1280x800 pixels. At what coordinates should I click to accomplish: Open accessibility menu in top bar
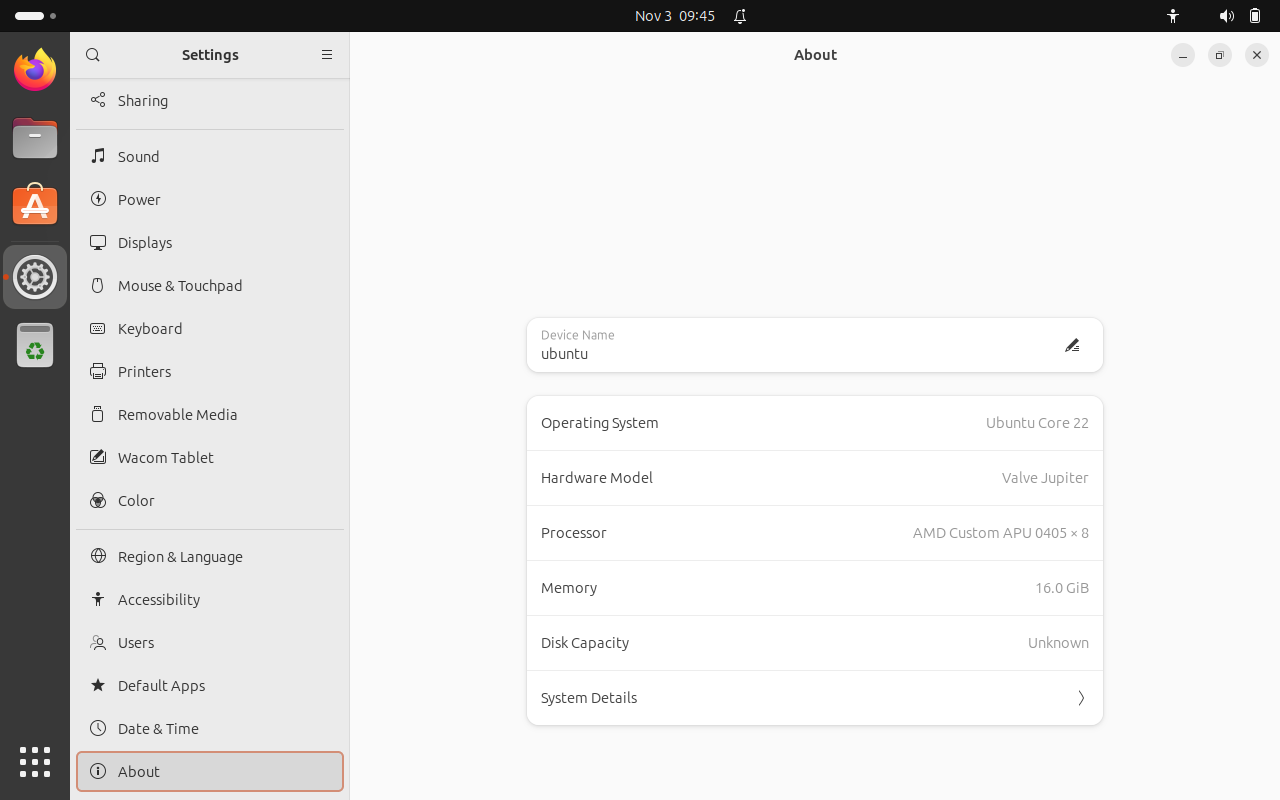(1173, 16)
